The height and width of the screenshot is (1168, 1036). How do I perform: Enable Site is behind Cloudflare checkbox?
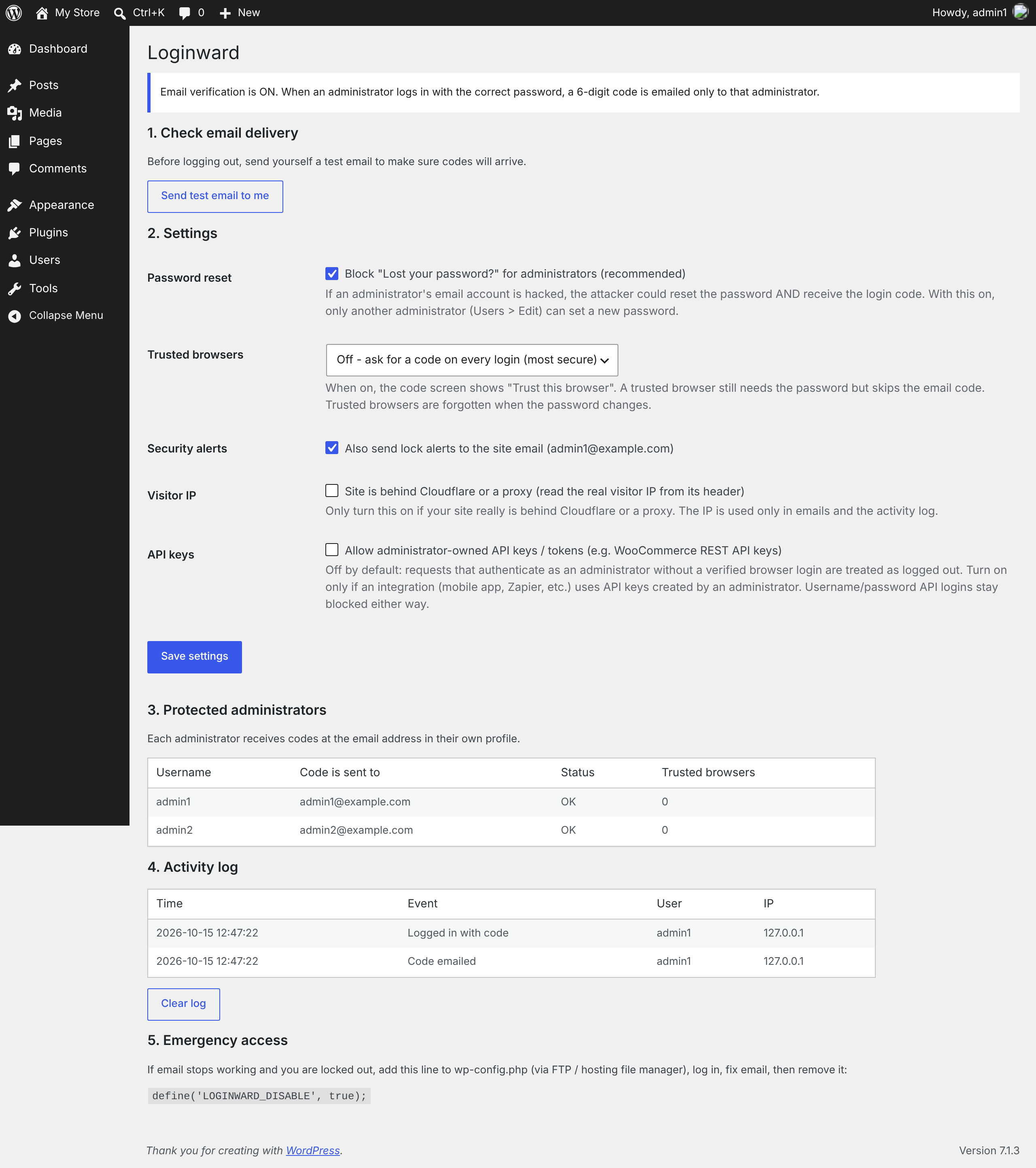pos(332,490)
